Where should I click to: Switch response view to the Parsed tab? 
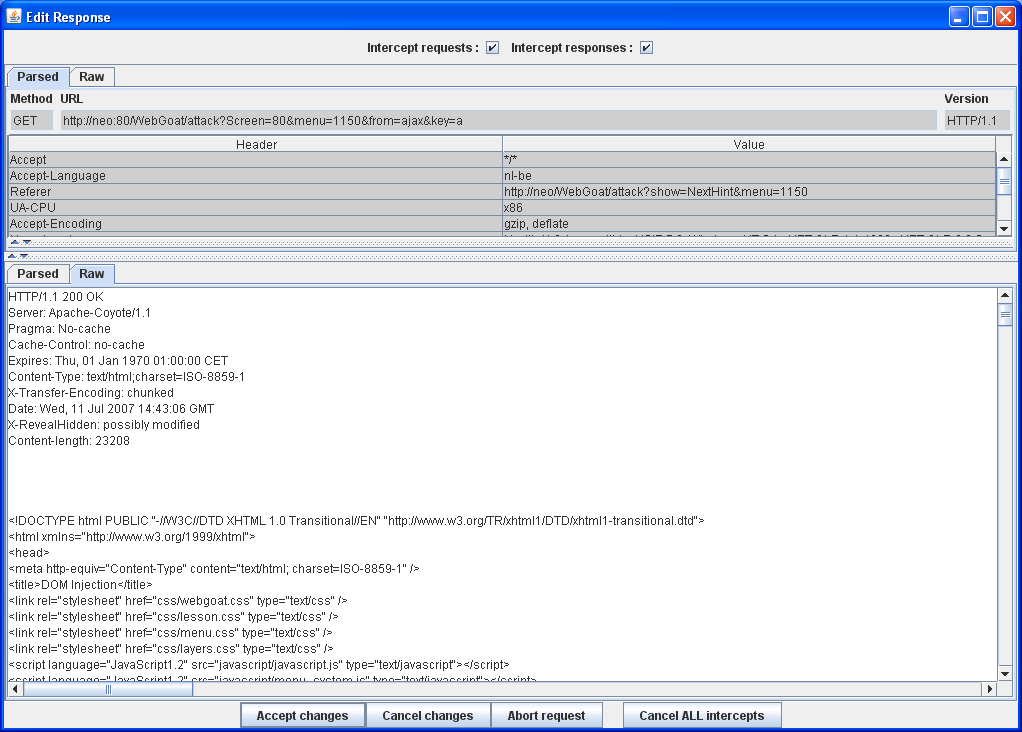[x=38, y=274]
